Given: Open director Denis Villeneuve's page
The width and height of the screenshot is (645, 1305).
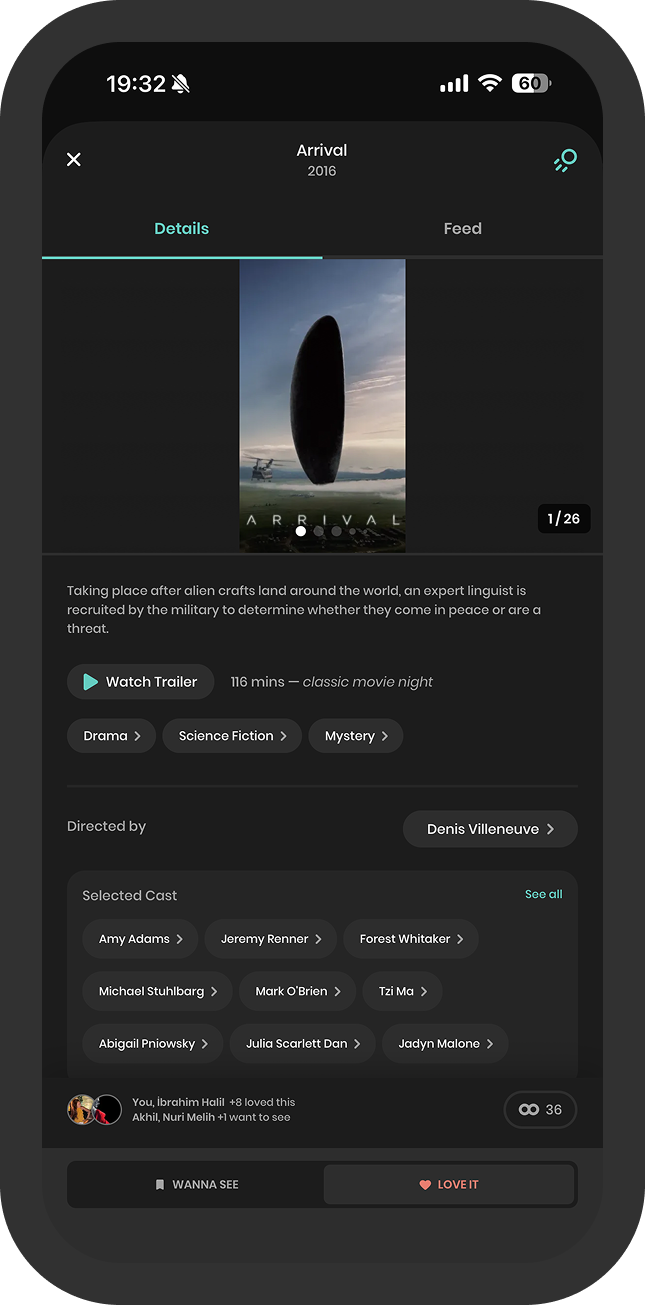Looking at the screenshot, I should pos(490,829).
